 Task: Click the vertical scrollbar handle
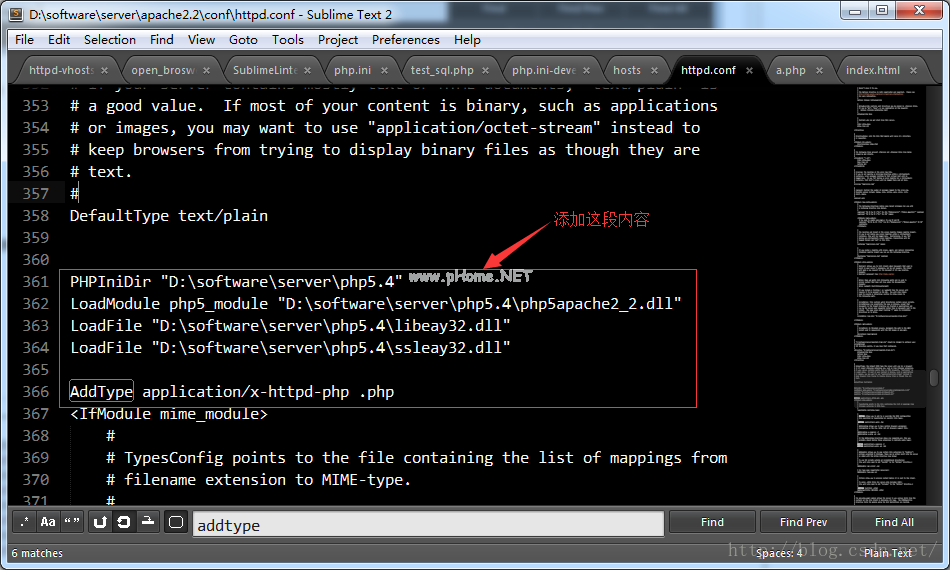934,378
